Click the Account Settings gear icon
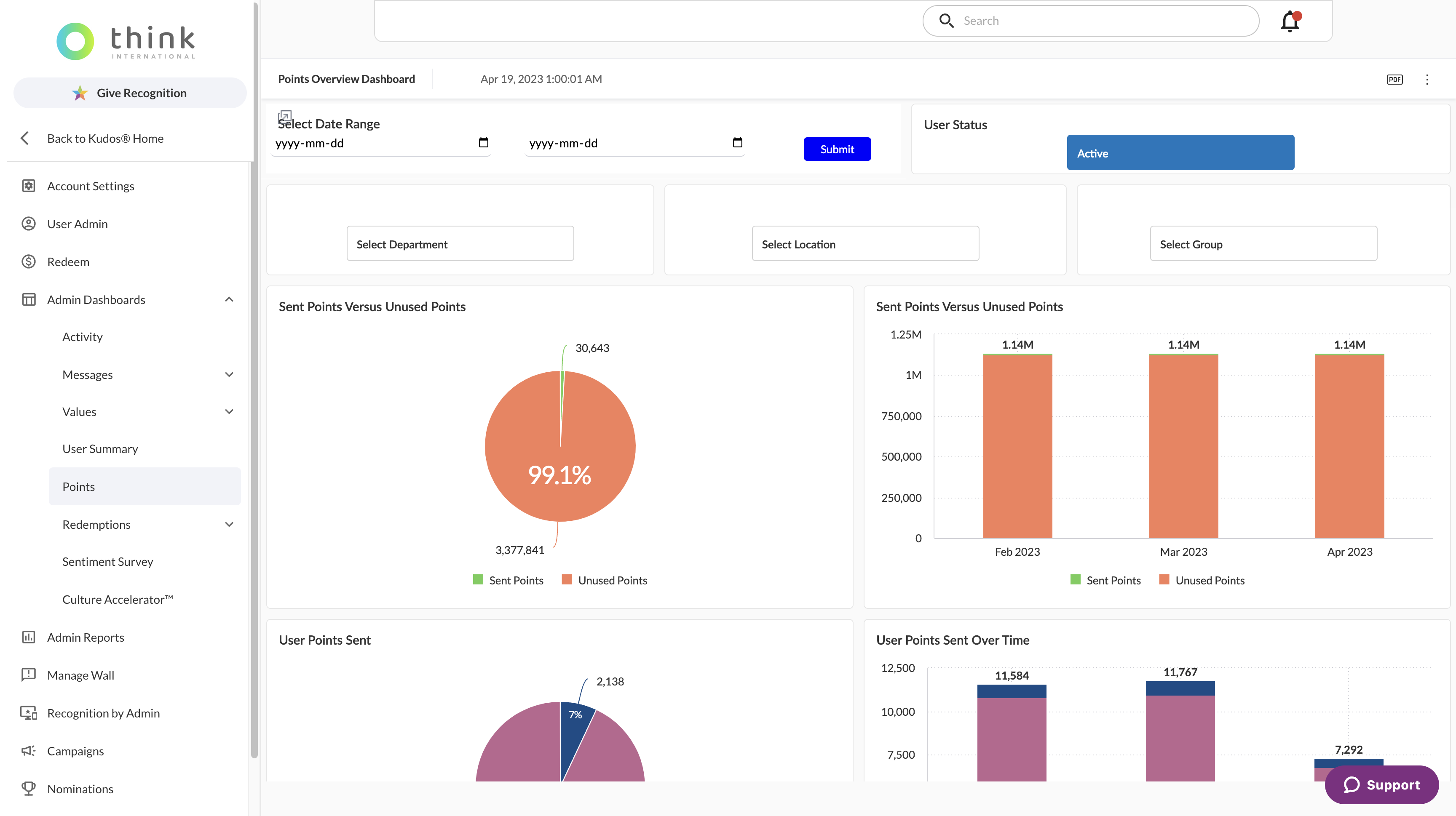Viewport: 1456px width, 816px height. (x=28, y=186)
